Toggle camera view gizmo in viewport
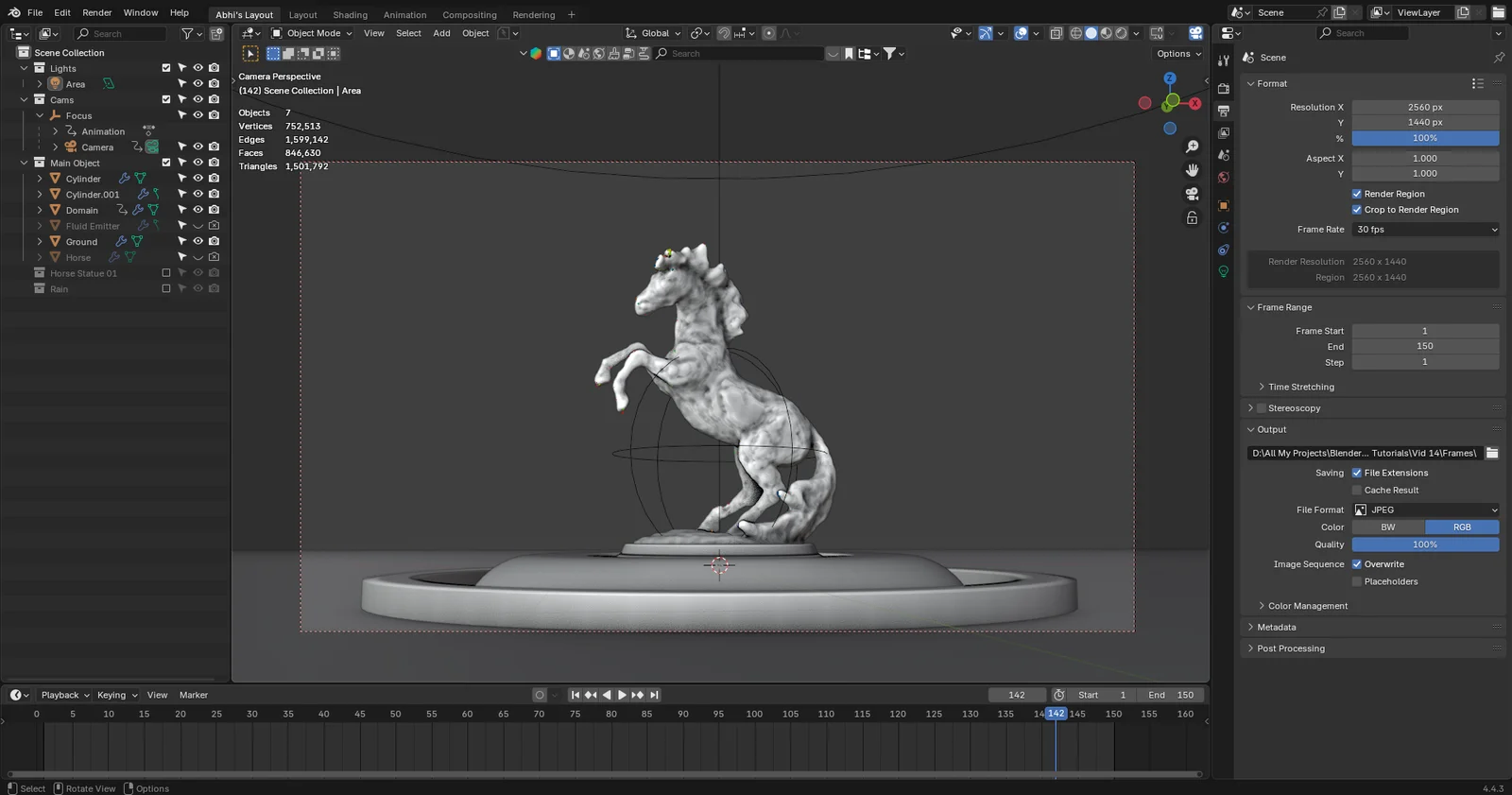Viewport: 1512px width, 795px height. click(x=1193, y=194)
